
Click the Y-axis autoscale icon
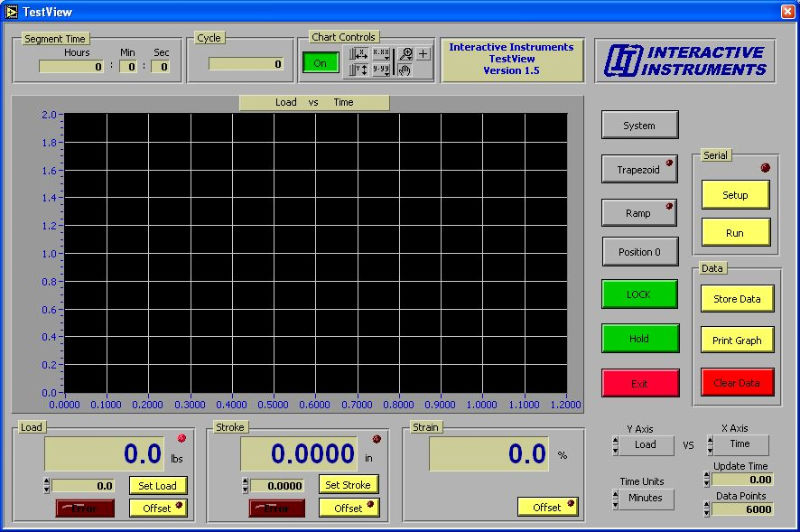(x=360, y=70)
